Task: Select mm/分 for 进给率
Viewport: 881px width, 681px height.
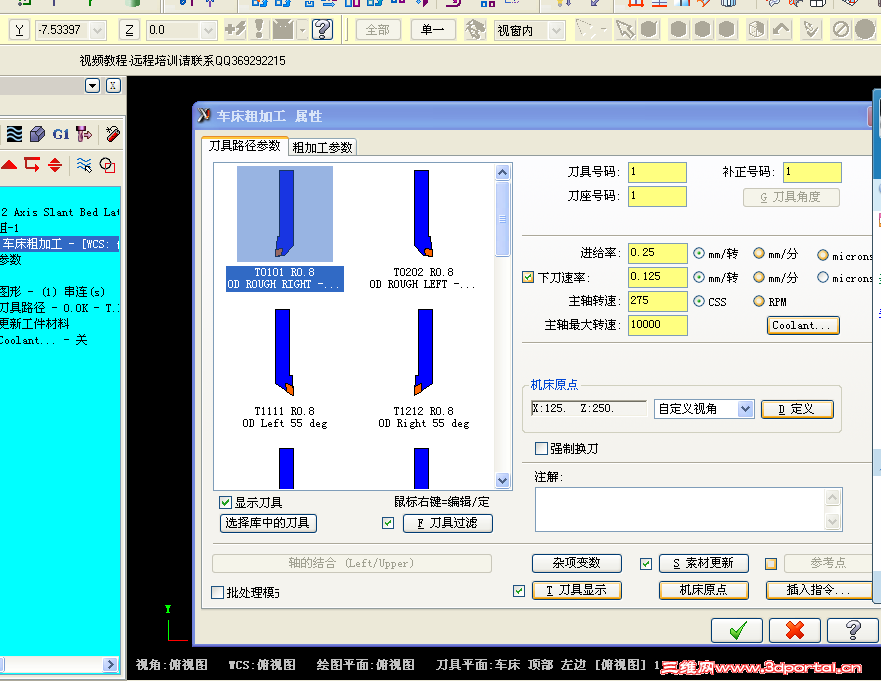Action: pos(759,253)
